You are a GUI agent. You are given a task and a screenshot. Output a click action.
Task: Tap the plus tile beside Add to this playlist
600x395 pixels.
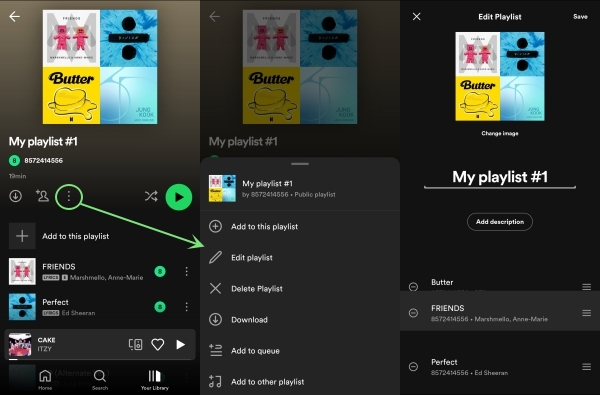pyautogui.click(x=22, y=236)
